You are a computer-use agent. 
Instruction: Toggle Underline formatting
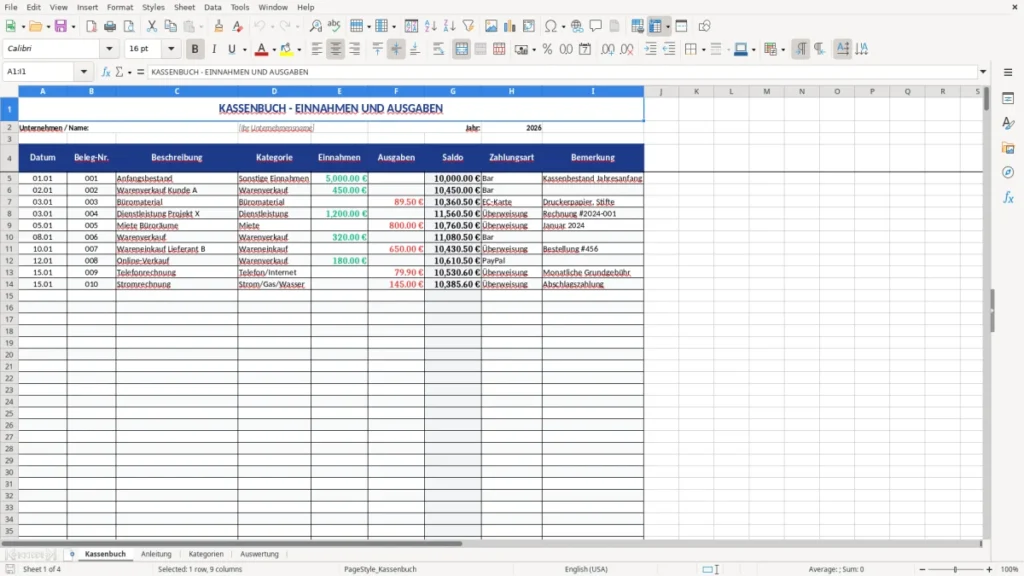[x=231, y=49]
